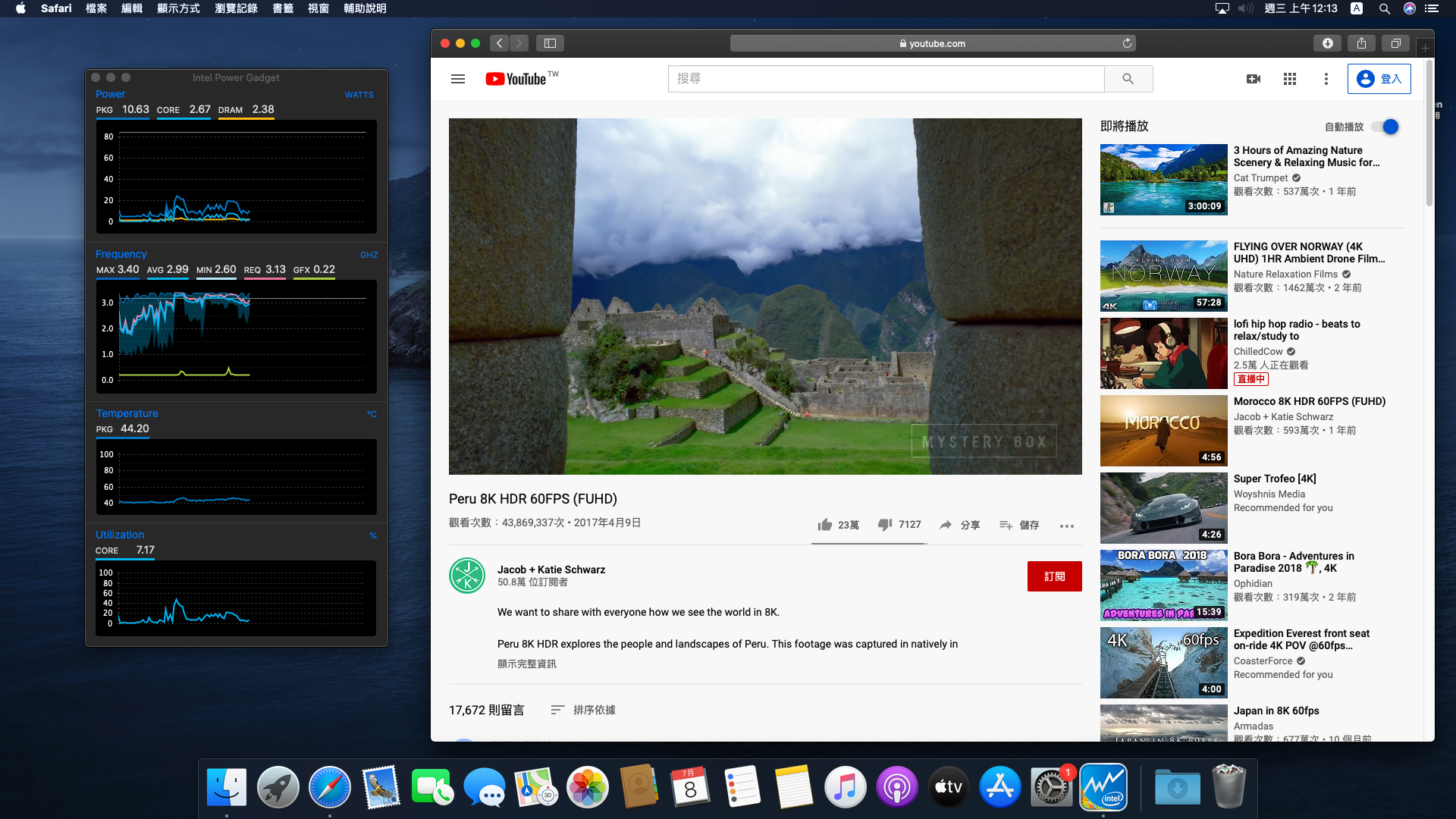The height and width of the screenshot is (819, 1456).
Task: Click the YouTube search magnifier button
Action: coord(1128,79)
